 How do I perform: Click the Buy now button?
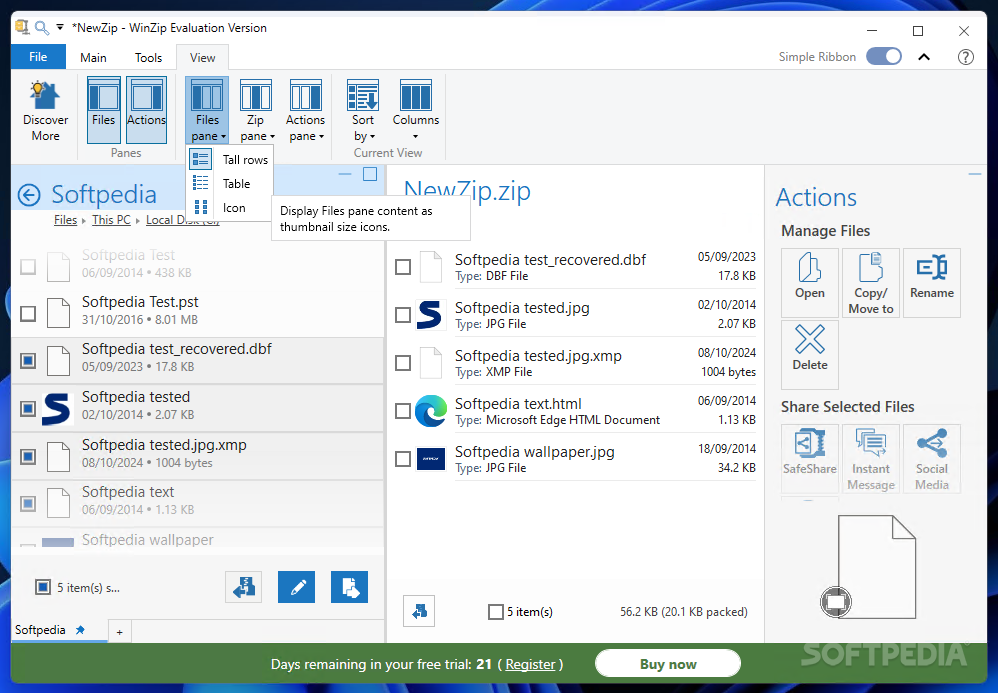coord(668,664)
